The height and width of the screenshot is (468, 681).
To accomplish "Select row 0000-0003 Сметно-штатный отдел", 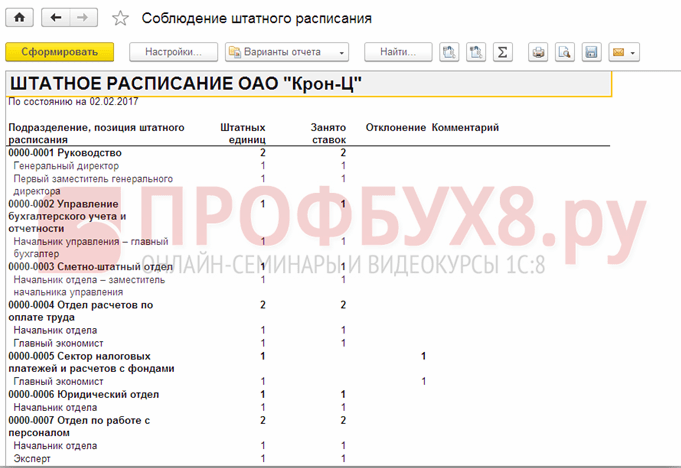I will click(90, 267).
